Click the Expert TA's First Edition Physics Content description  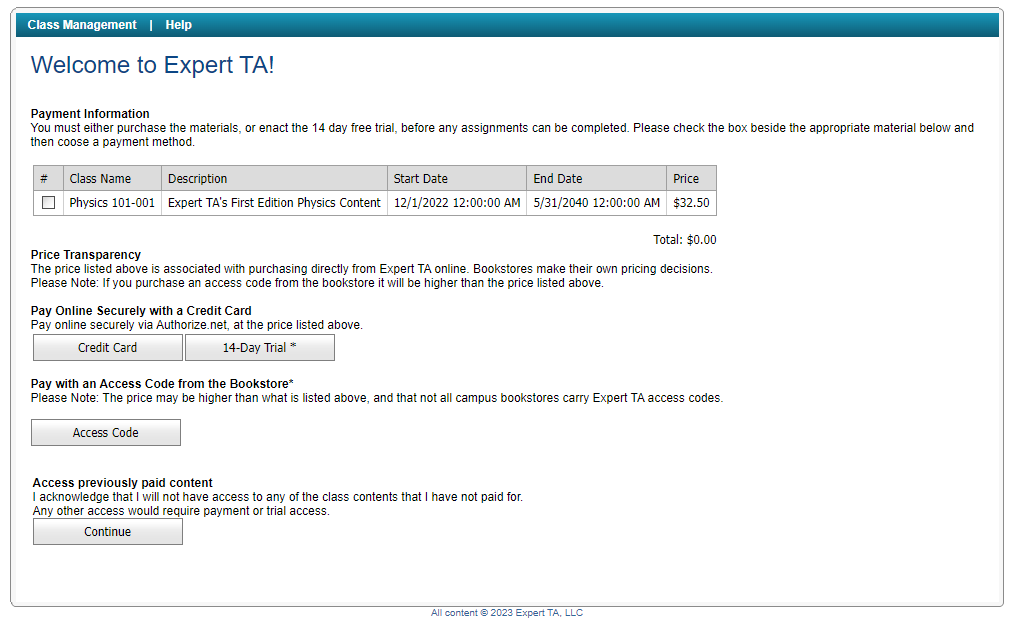point(274,203)
